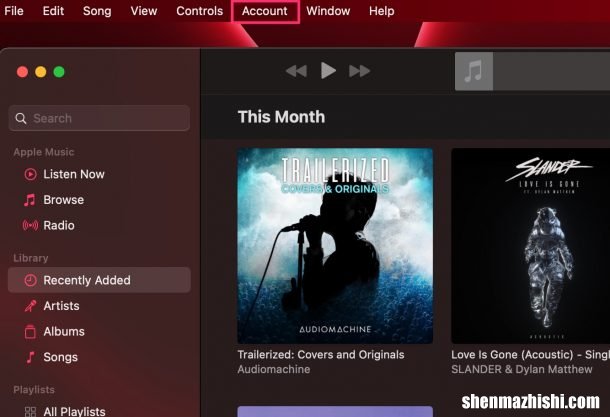Screen dimensions: 610x417
Task: Click Trailerized: Covers and Originals title
Action: pos(321,355)
